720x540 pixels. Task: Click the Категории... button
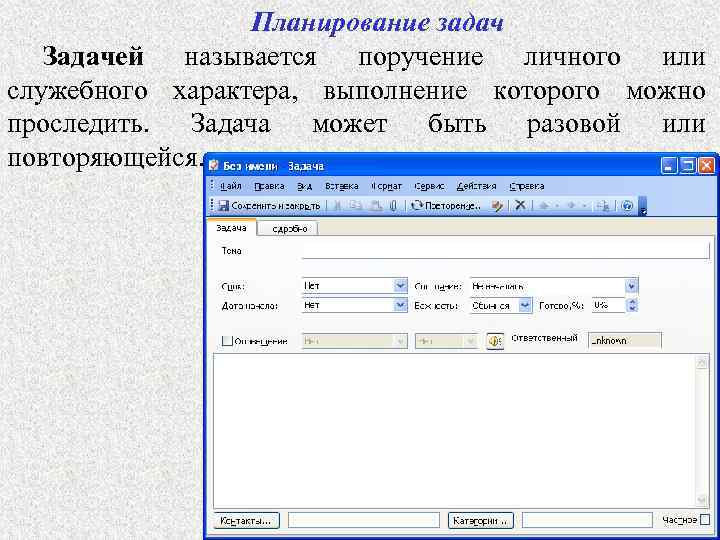(480, 521)
